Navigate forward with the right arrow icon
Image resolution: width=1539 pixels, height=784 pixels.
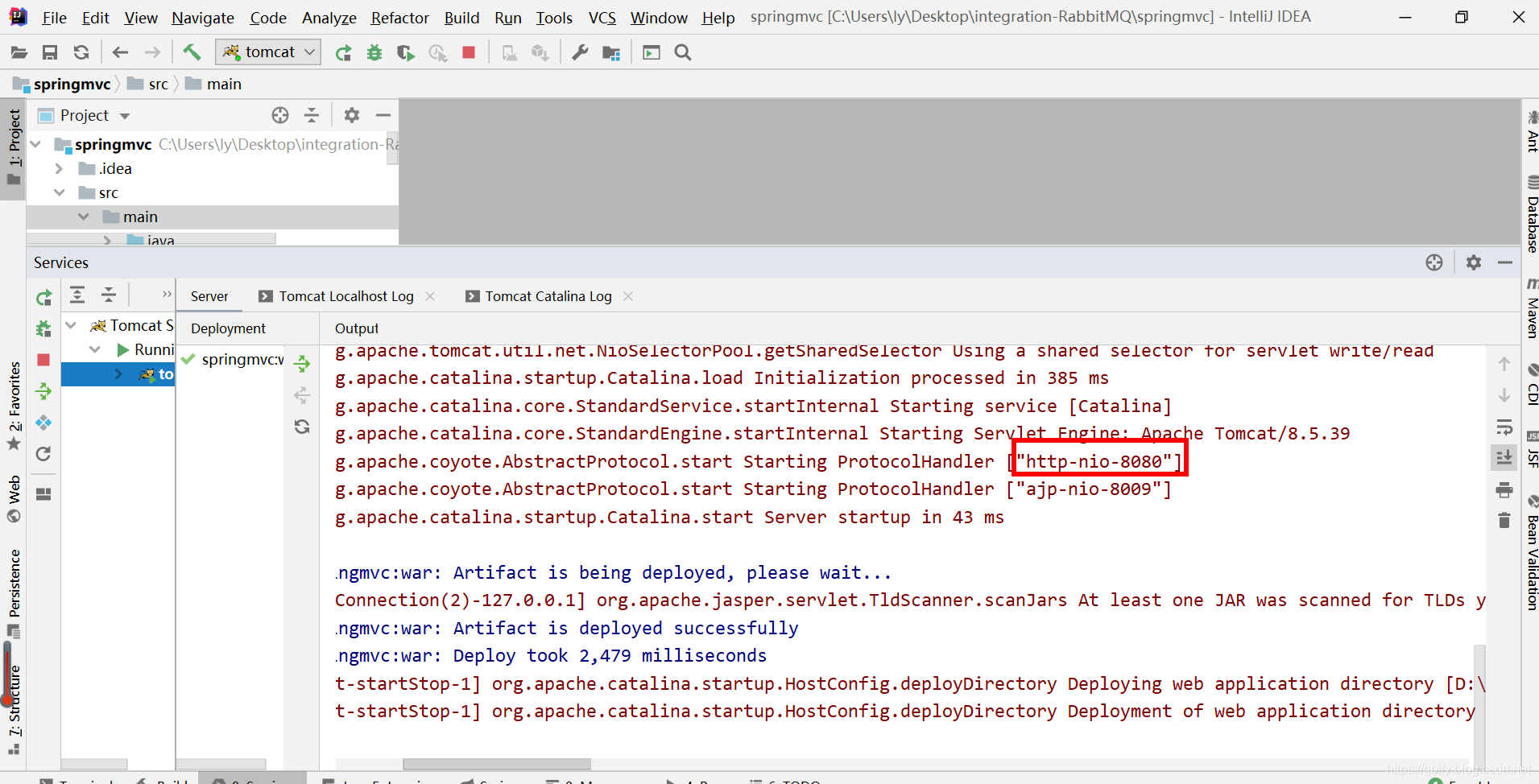152,53
